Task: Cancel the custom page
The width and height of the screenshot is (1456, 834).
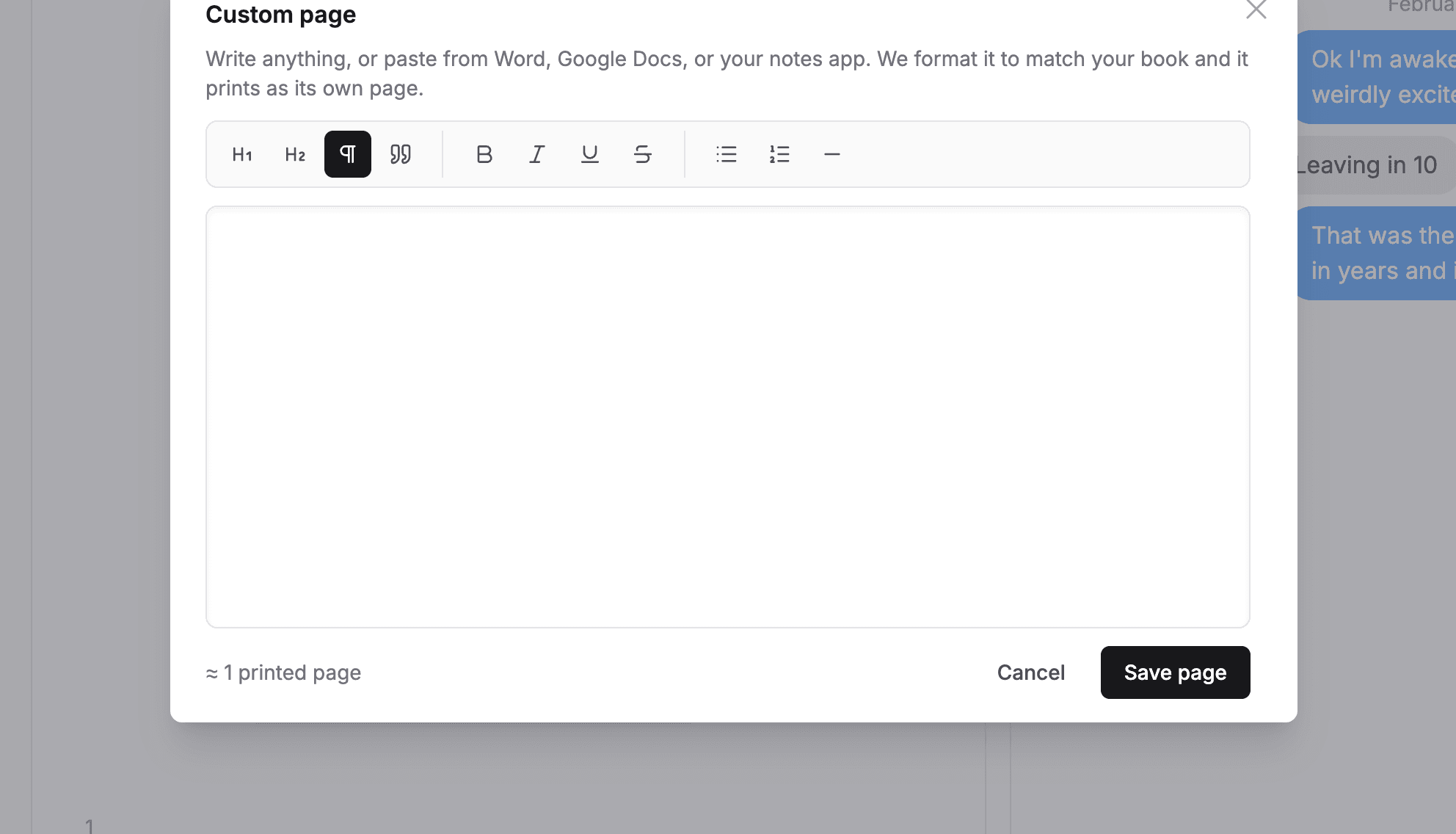Action: (1031, 672)
